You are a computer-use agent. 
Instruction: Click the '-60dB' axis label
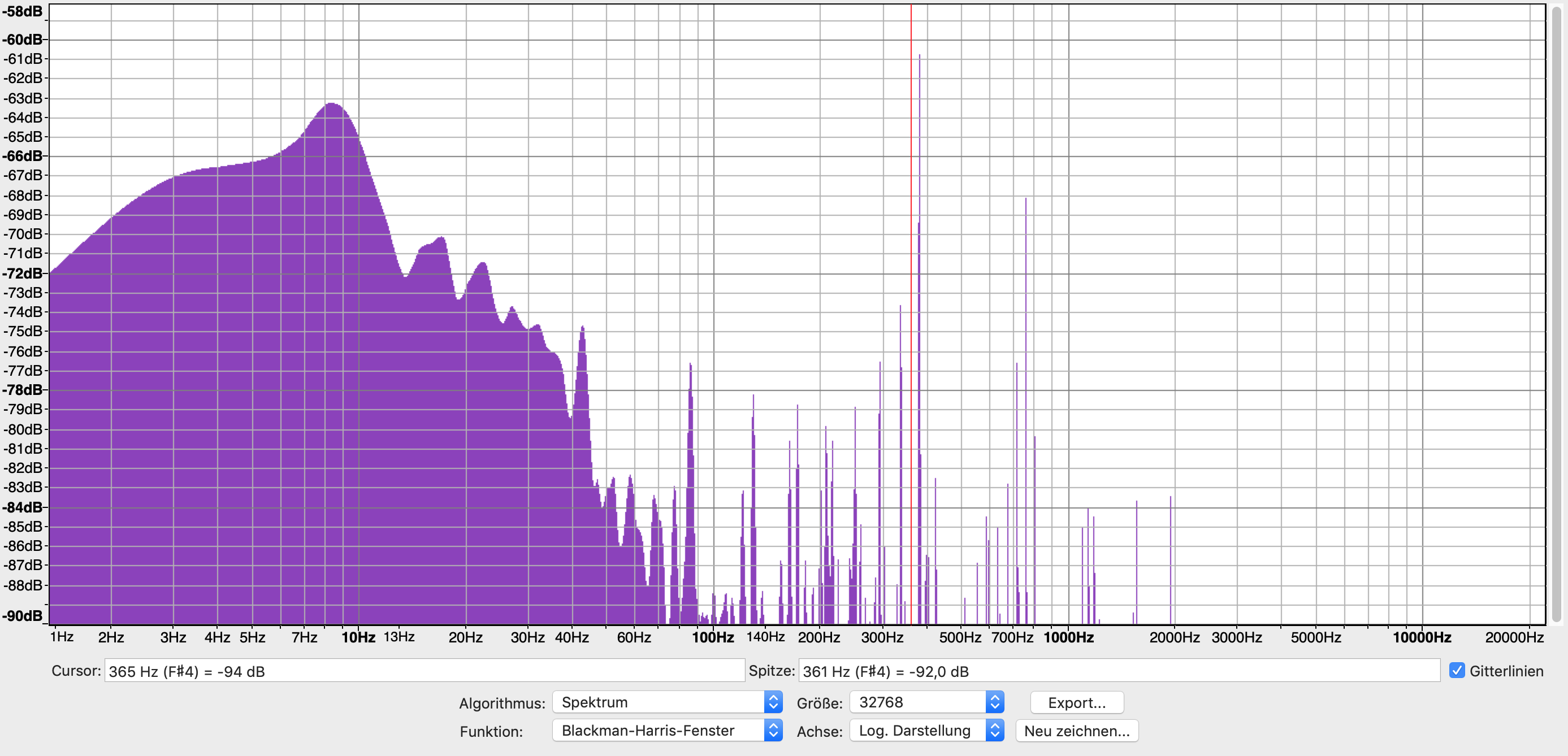[23, 40]
